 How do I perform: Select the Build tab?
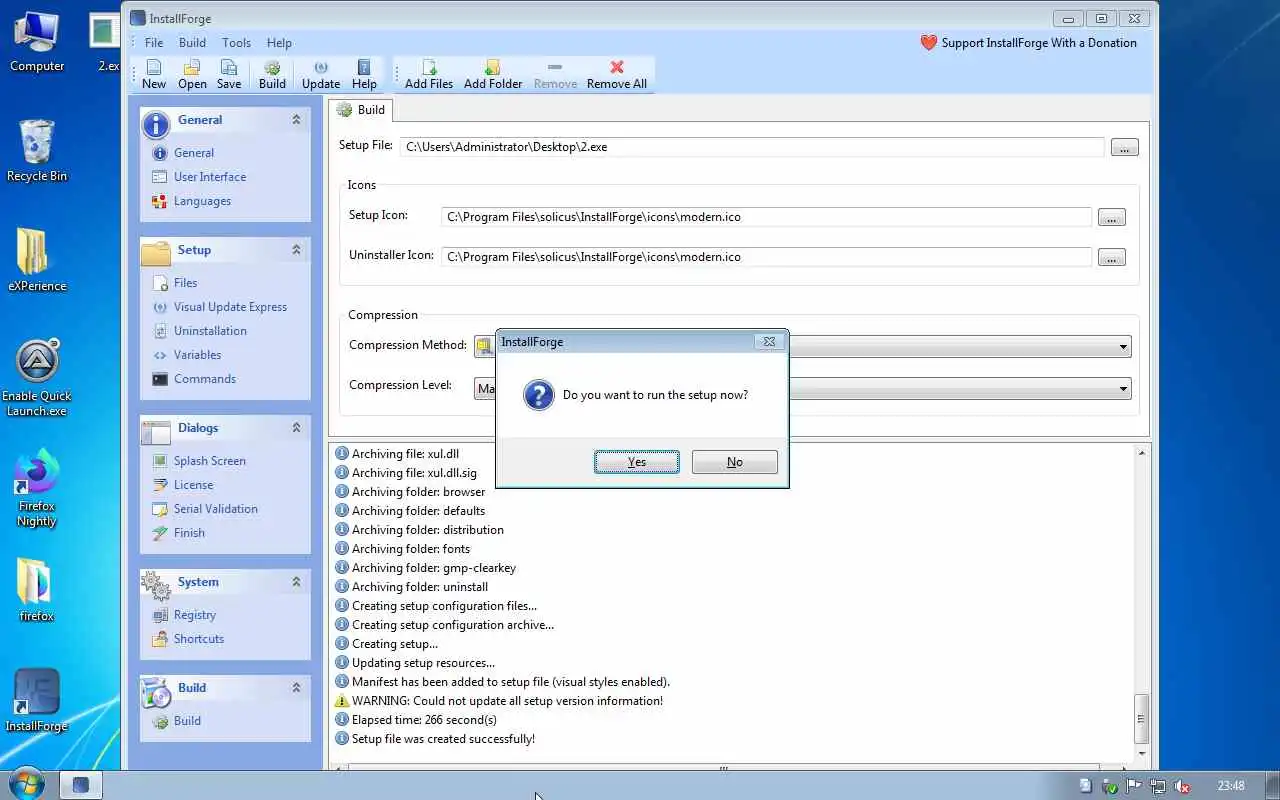click(x=361, y=110)
